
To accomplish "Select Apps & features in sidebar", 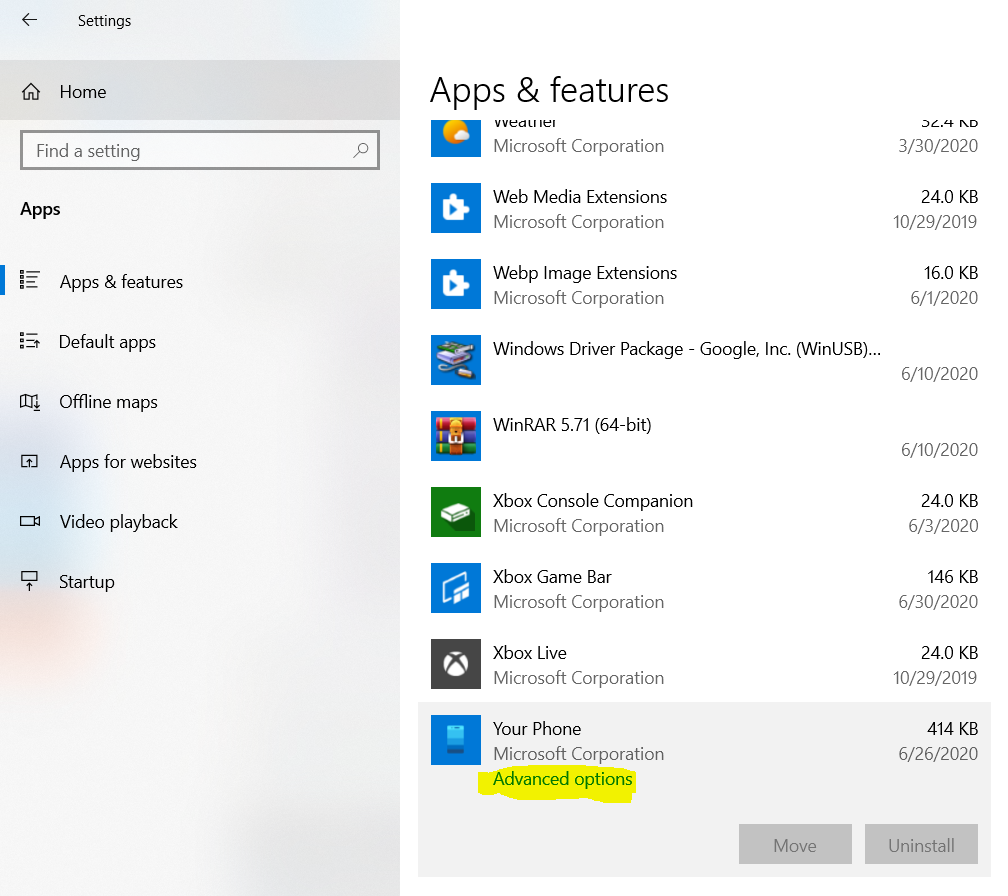I will (x=200, y=281).
